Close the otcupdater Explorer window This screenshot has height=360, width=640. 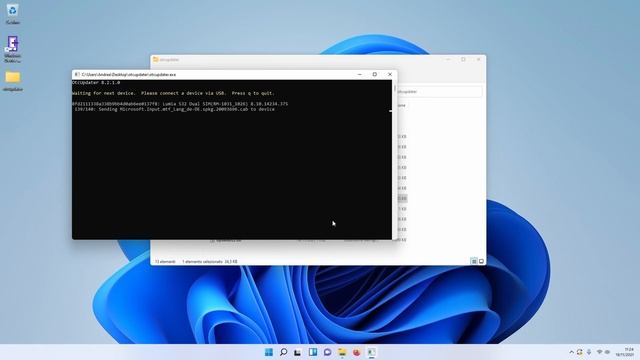click(478, 60)
